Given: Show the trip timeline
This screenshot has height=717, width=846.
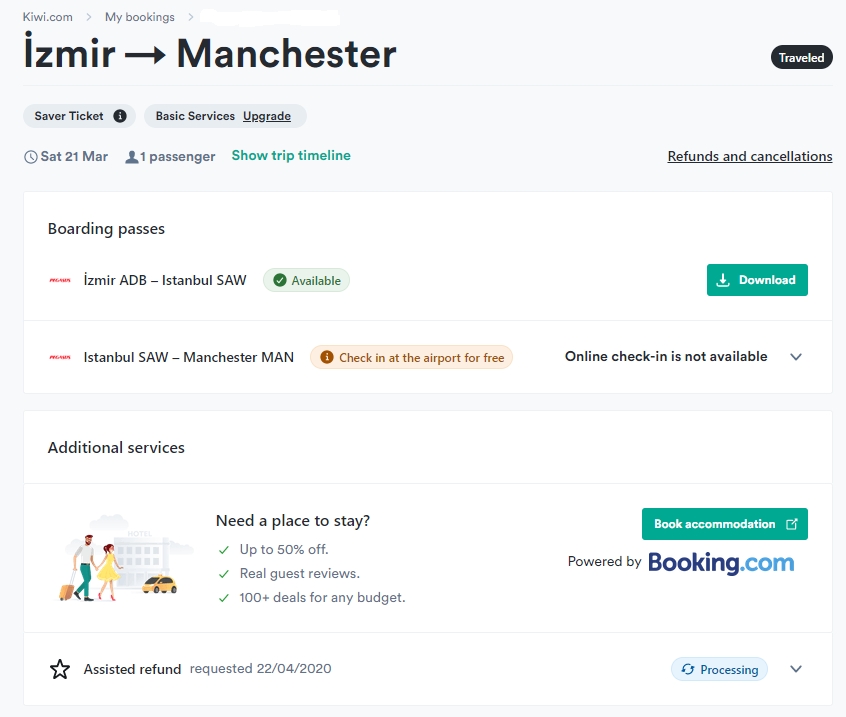Looking at the screenshot, I should tap(290, 156).
